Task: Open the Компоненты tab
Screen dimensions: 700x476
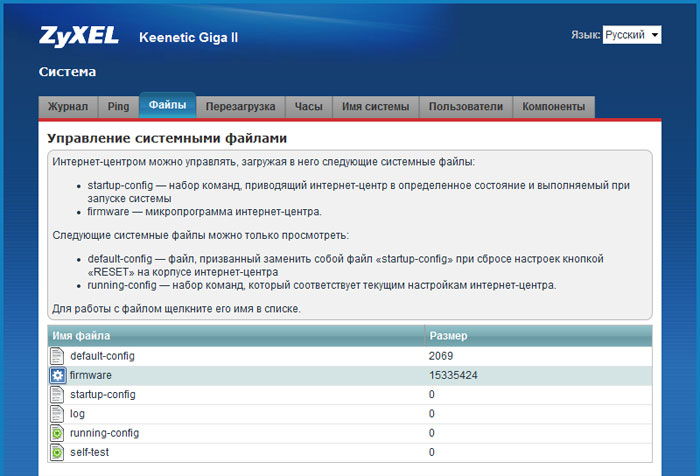Action: coord(554,107)
